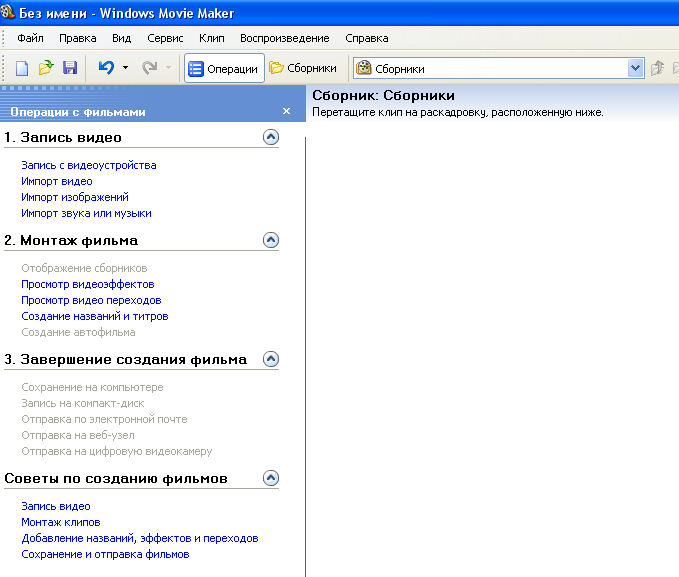Open project using the folder icon
Image resolution: width=679 pixels, height=577 pixels.
(x=45, y=68)
